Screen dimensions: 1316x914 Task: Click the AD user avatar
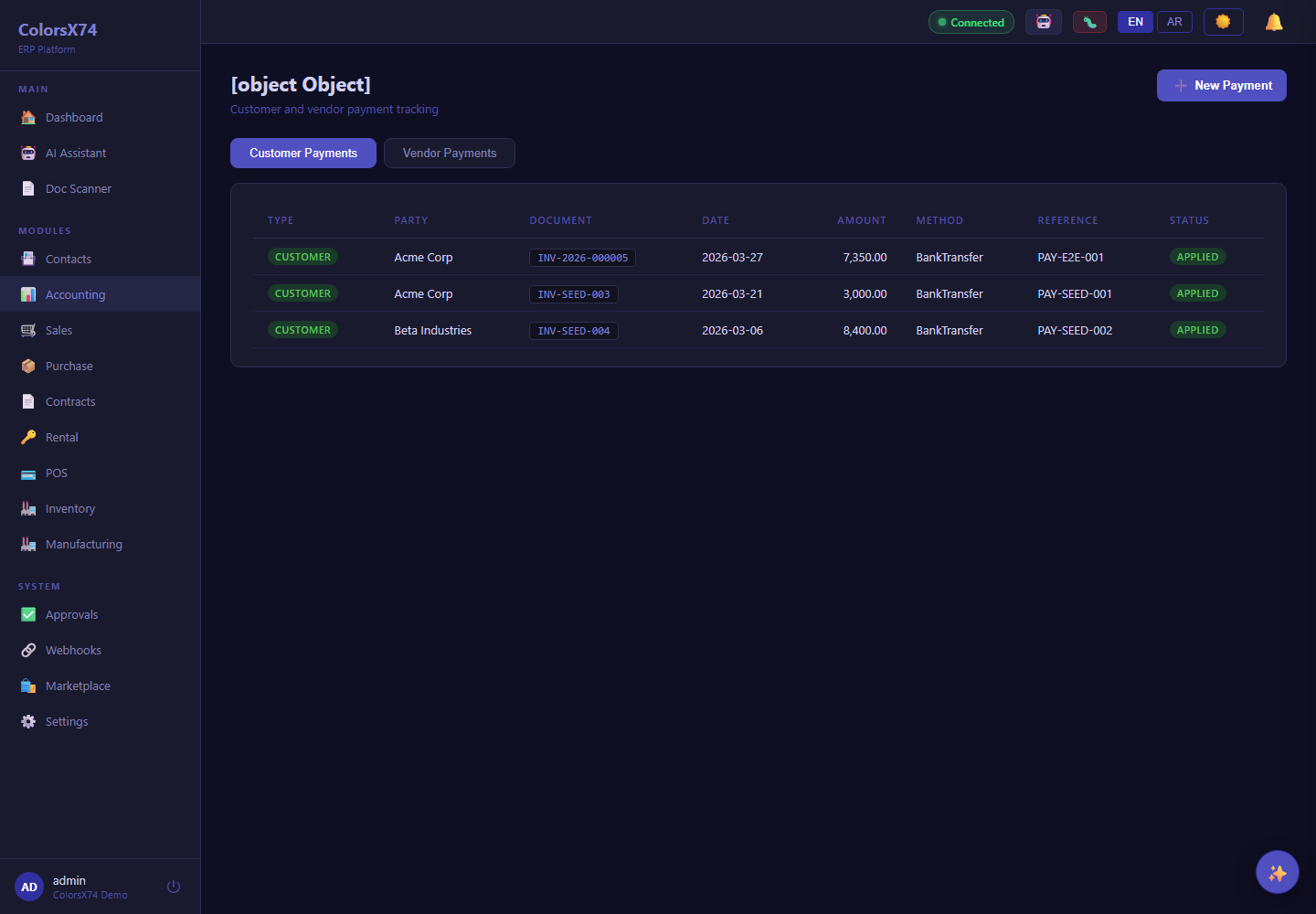point(29,887)
